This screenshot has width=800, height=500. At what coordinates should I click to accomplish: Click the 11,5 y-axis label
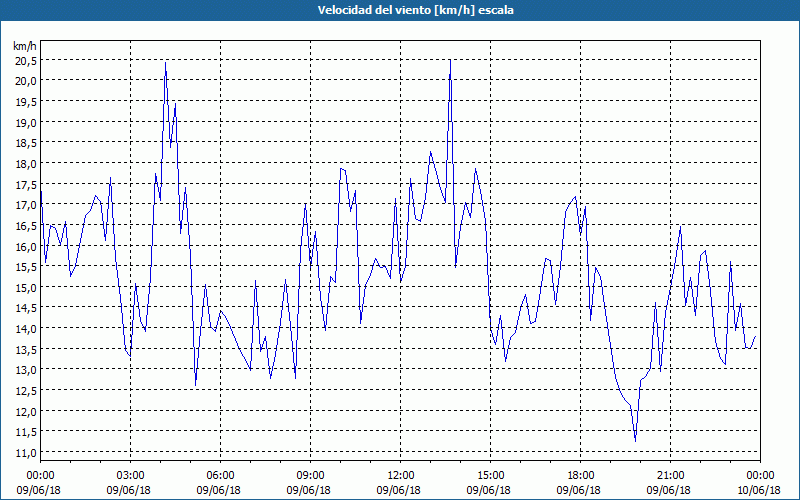click(x=25, y=432)
